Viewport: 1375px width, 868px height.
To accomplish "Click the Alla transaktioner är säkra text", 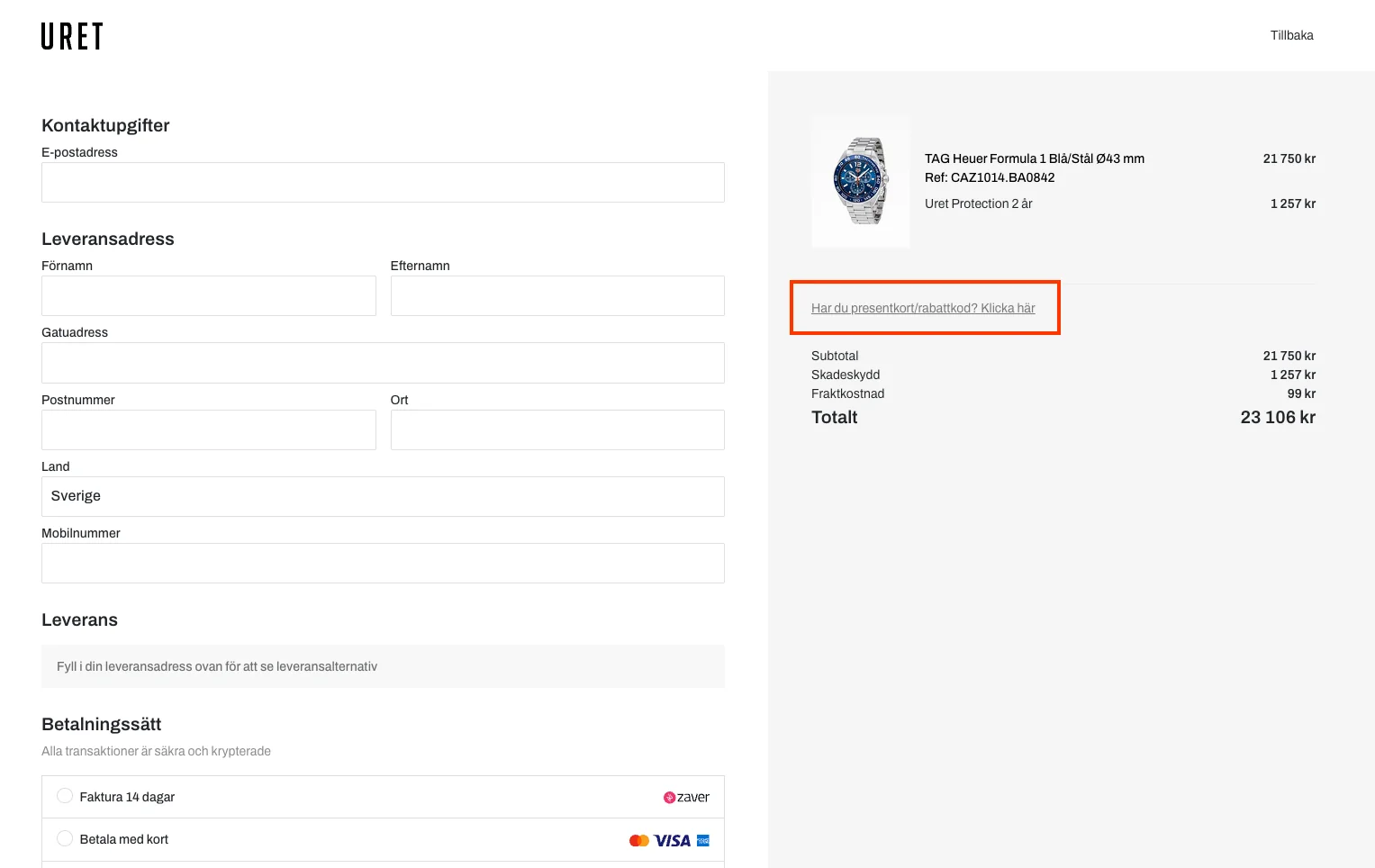I will (156, 751).
